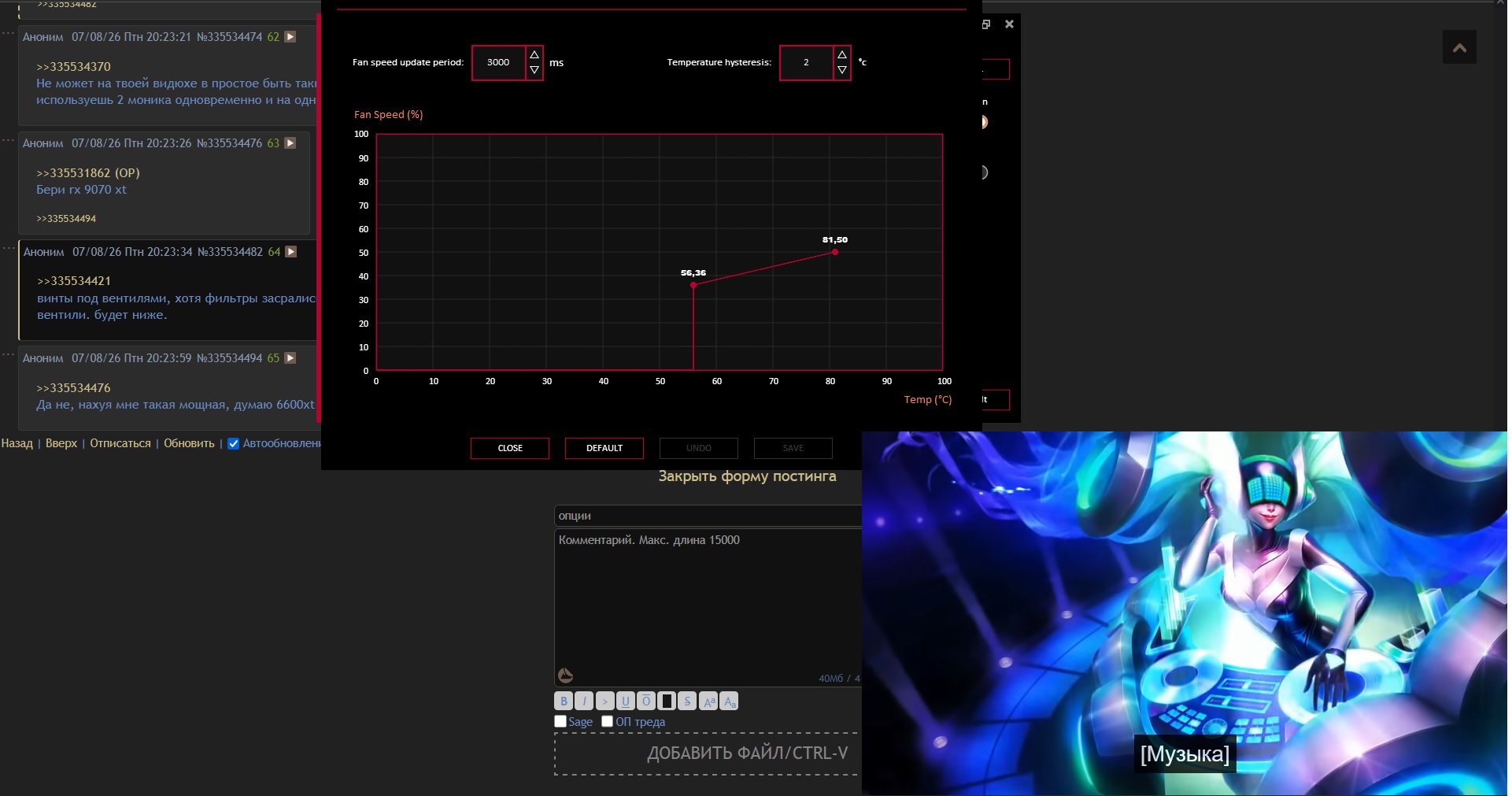The height and width of the screenshot is (796, 1512).
Task: Increase the fan speed update period
Action: (x=534, y=54)
